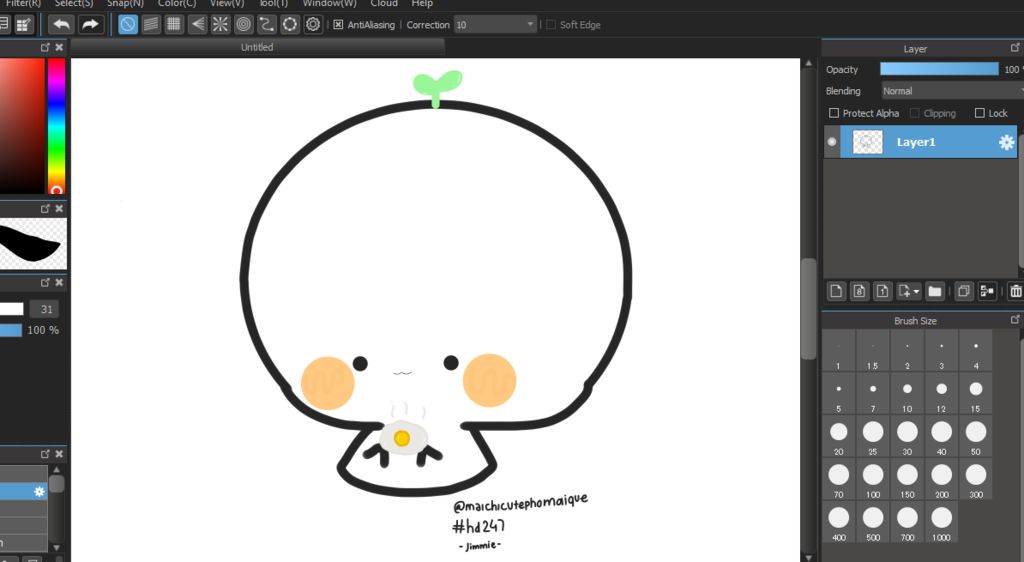Screen dimensions: 1024x562
Task: Click the brush opacity bar showing 100 %
Action: [x=11, y=330]
